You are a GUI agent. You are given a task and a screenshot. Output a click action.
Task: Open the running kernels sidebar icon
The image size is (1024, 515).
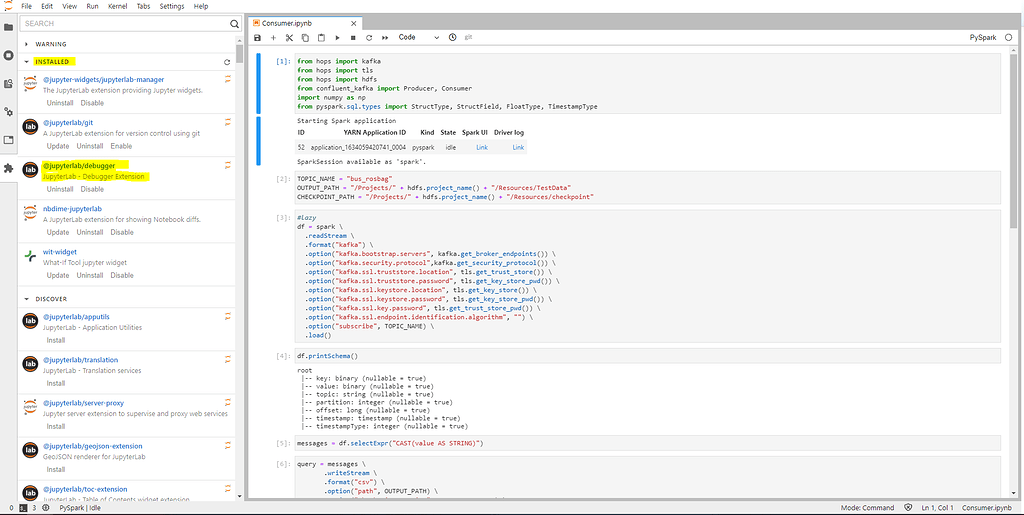tap(8, 55)
